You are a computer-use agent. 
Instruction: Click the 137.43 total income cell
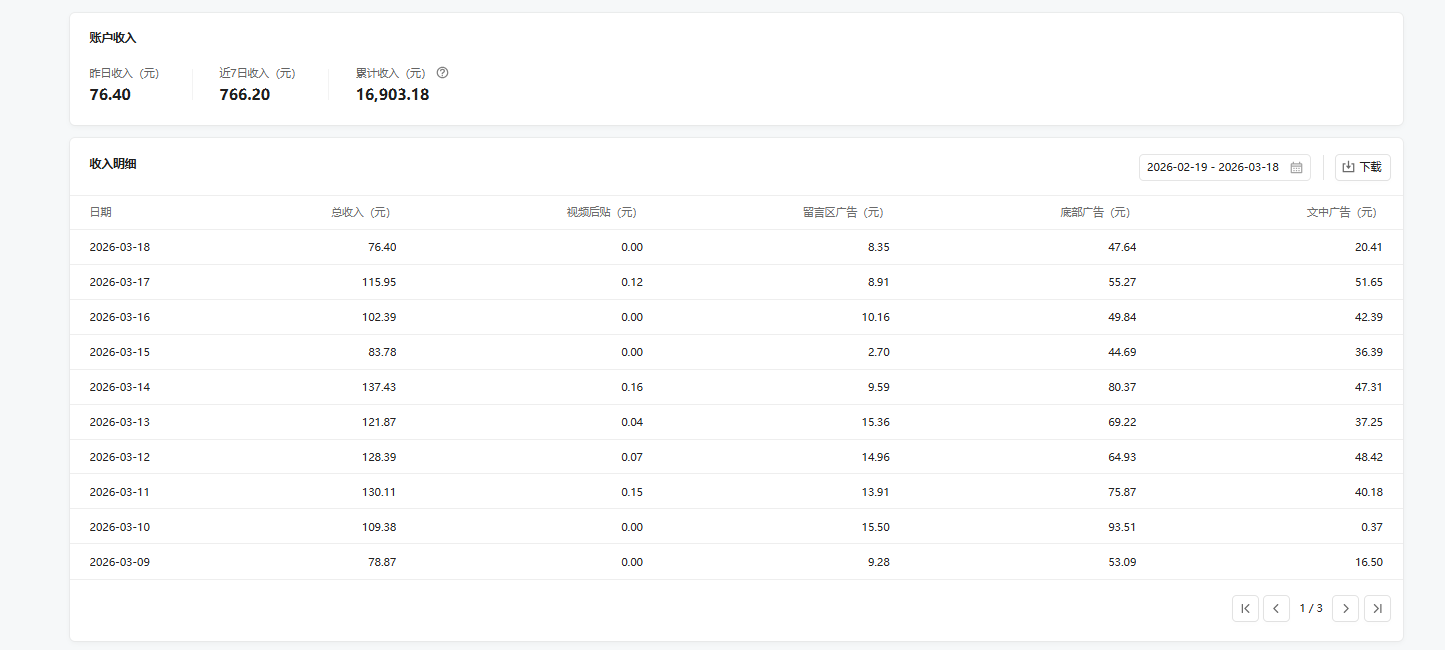379,387
